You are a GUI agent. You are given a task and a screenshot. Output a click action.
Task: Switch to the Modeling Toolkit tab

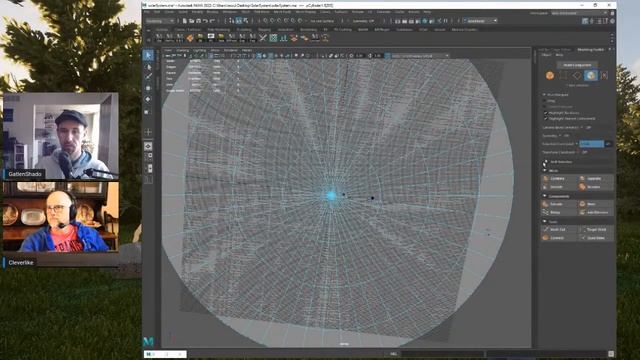(591, 49)
